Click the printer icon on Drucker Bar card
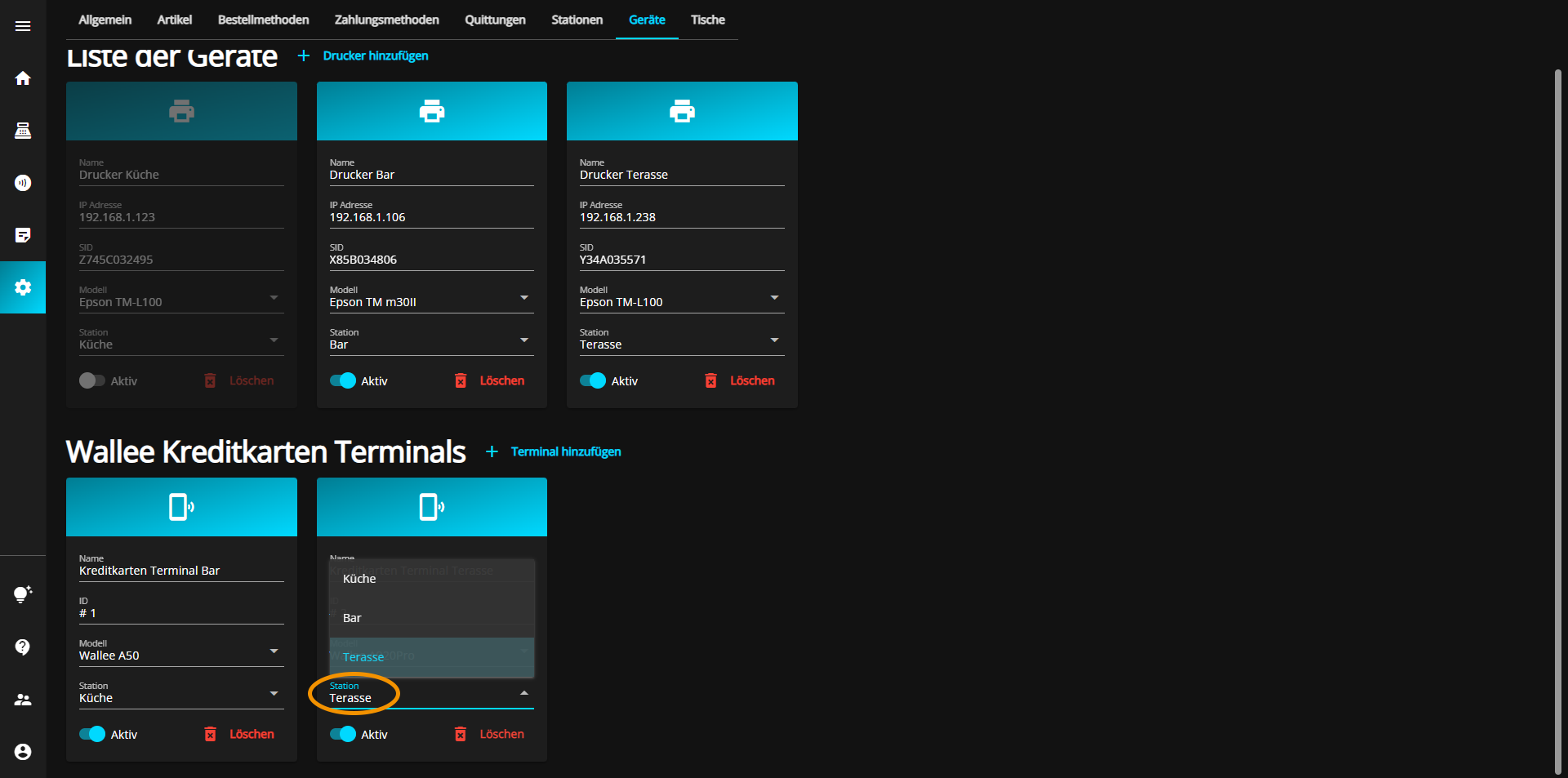Screen dimensions: 1568x778 click(432, 111)
